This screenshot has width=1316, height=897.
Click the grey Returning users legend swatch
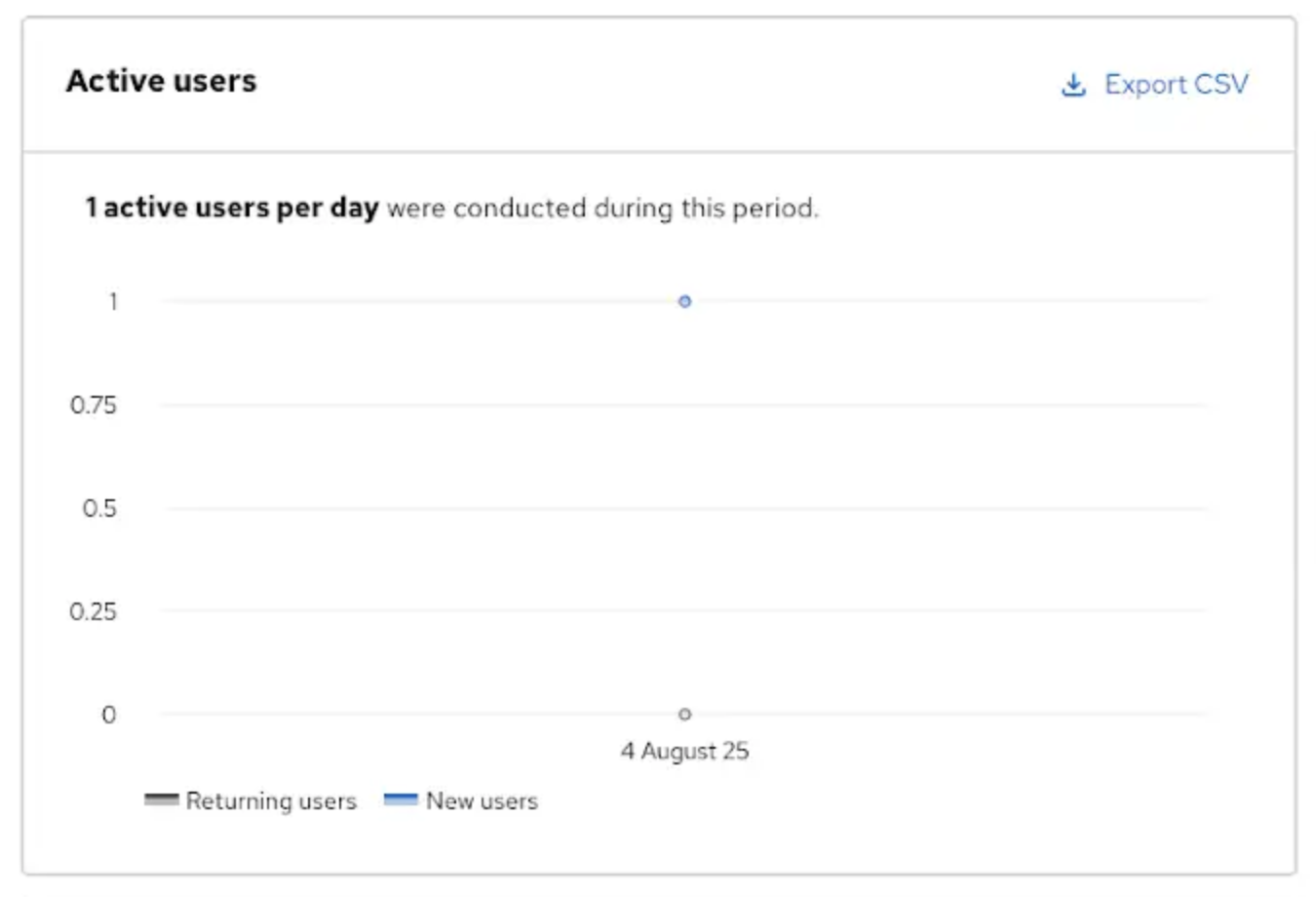[161, 799]
